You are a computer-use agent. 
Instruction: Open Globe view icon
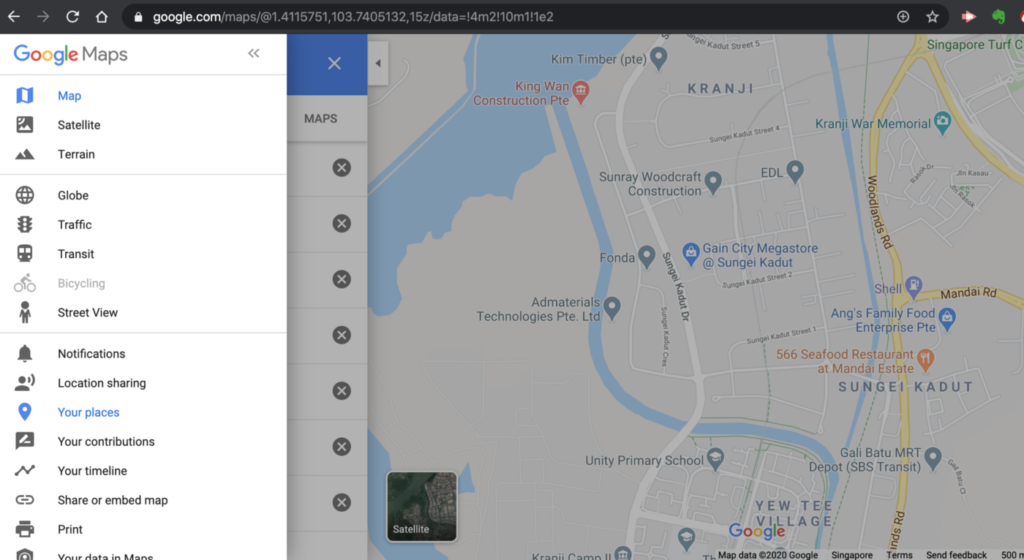25,195
